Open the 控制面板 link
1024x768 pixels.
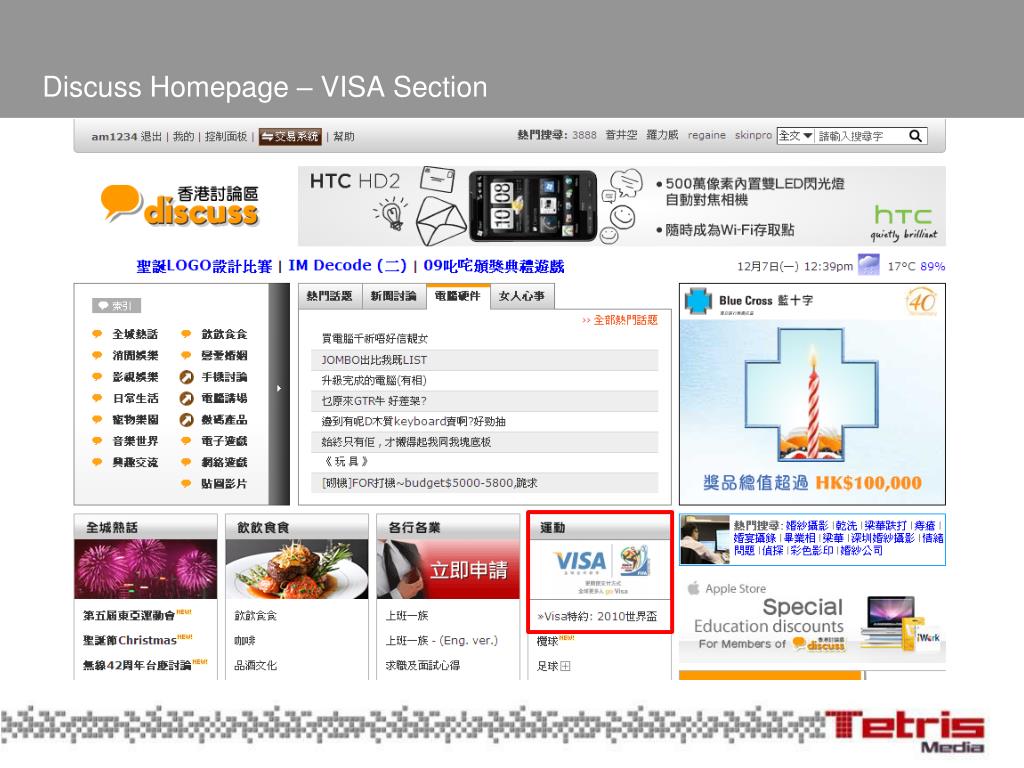(226, 136)
